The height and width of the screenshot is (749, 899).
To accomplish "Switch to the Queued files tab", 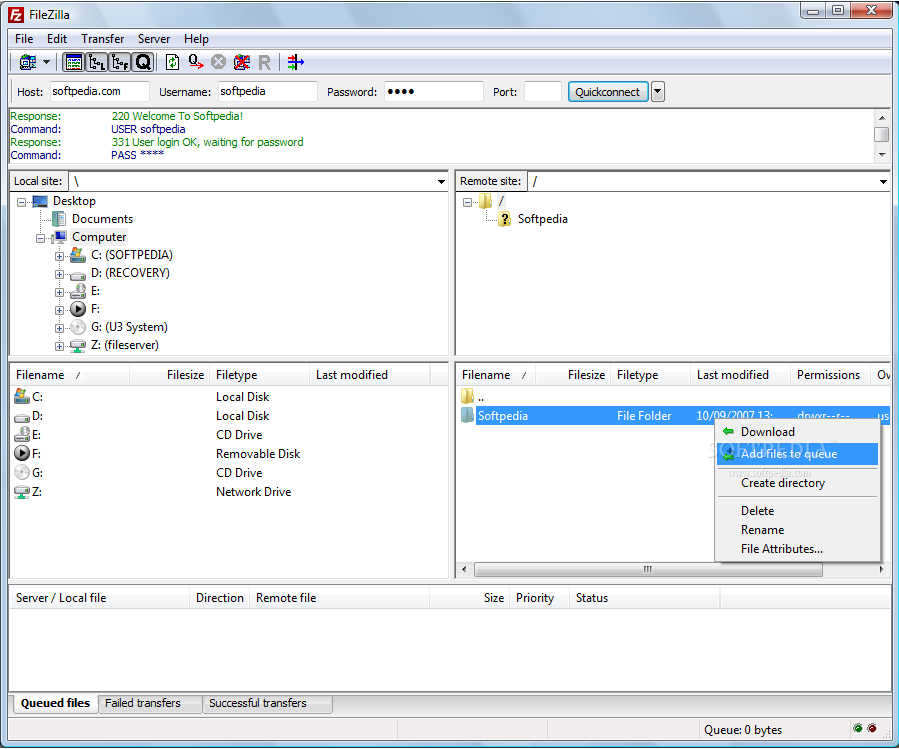I will pos(55,703).
